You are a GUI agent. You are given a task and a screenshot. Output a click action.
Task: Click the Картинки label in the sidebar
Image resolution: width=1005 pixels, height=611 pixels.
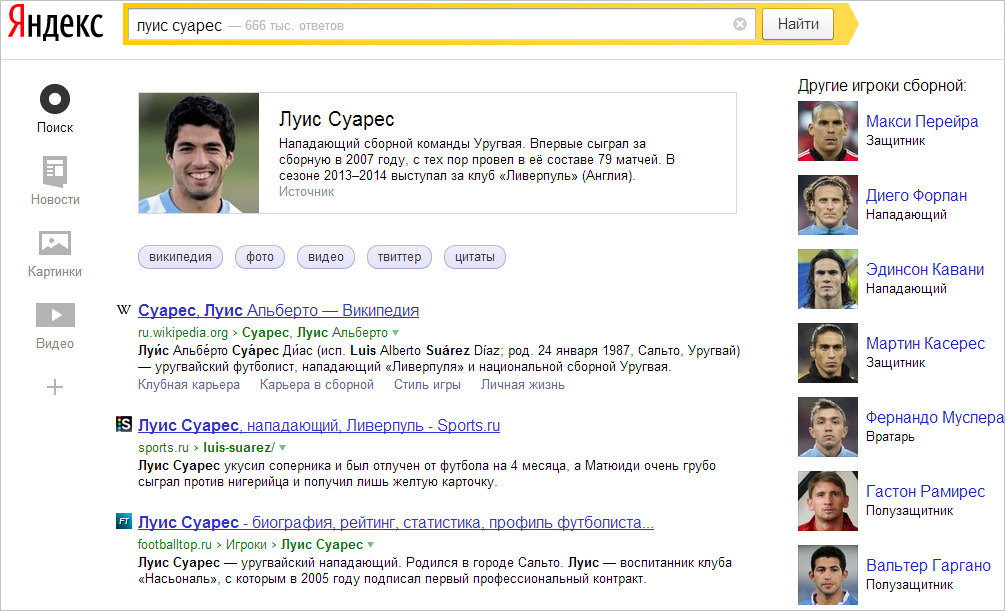pos(54,272)
